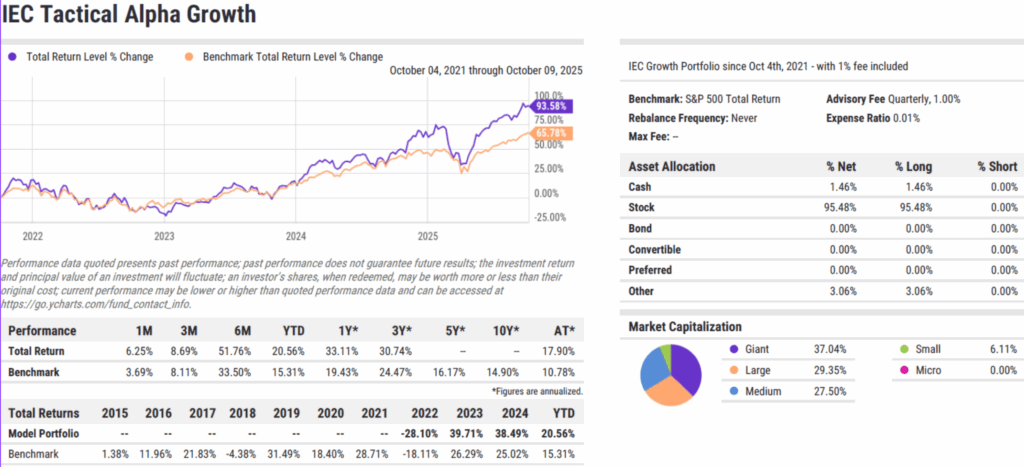Screen dimensions: 1024x467
Task: Click the 2023 label on chart axis
Action: coord(163,237)
